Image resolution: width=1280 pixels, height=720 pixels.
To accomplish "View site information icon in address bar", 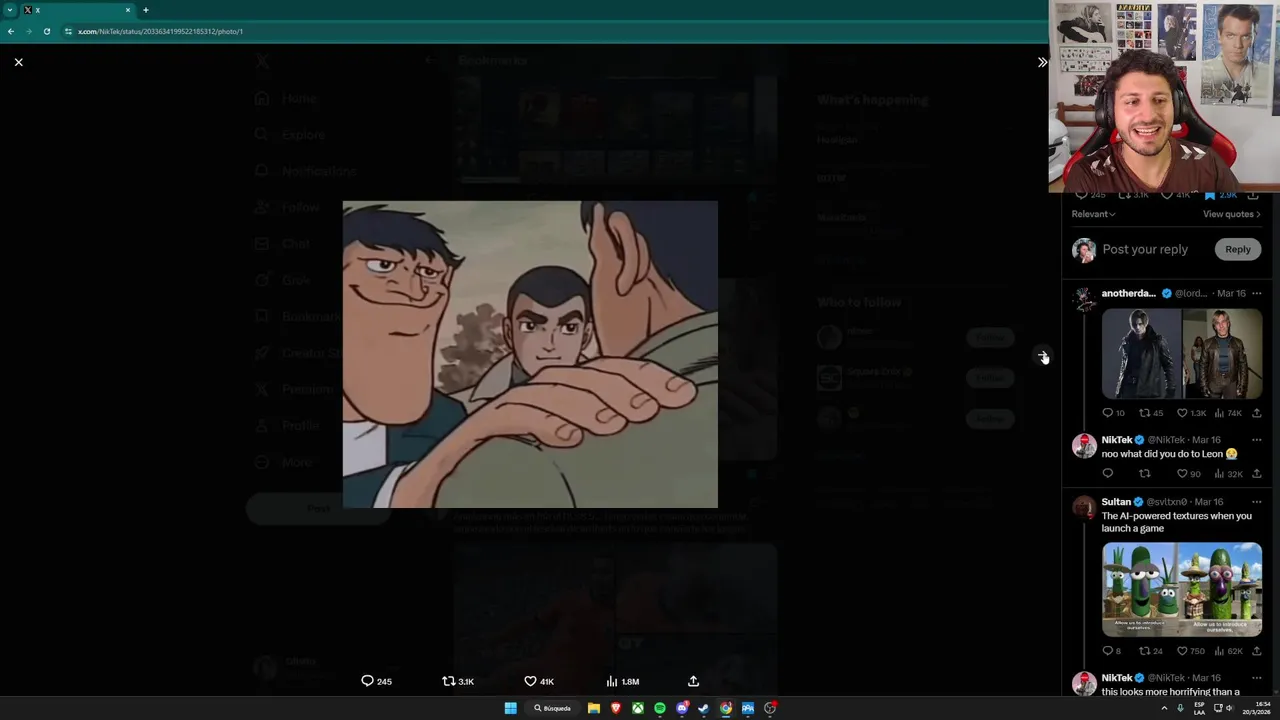I will pos(68,31).
